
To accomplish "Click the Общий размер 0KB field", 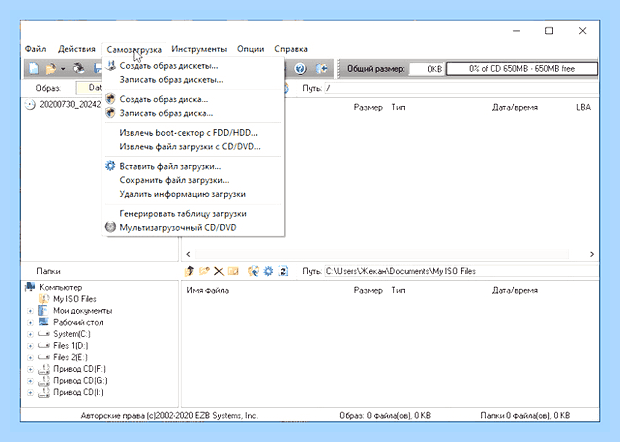I will 426,69.
